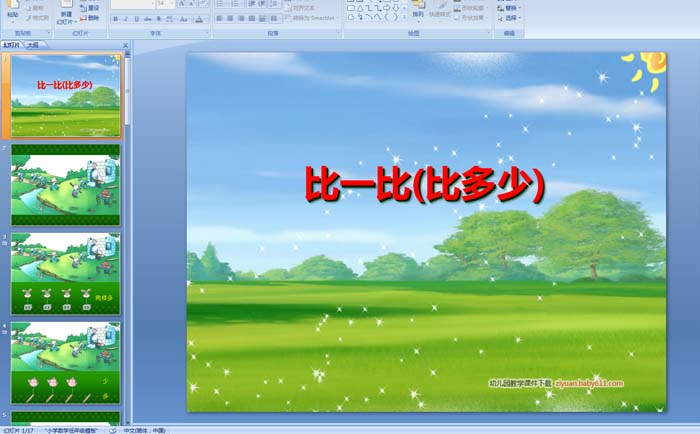This screenshot has width=700, height=434.
Task: Switch to the Outline tab in panel
Action: click(33, 45)
